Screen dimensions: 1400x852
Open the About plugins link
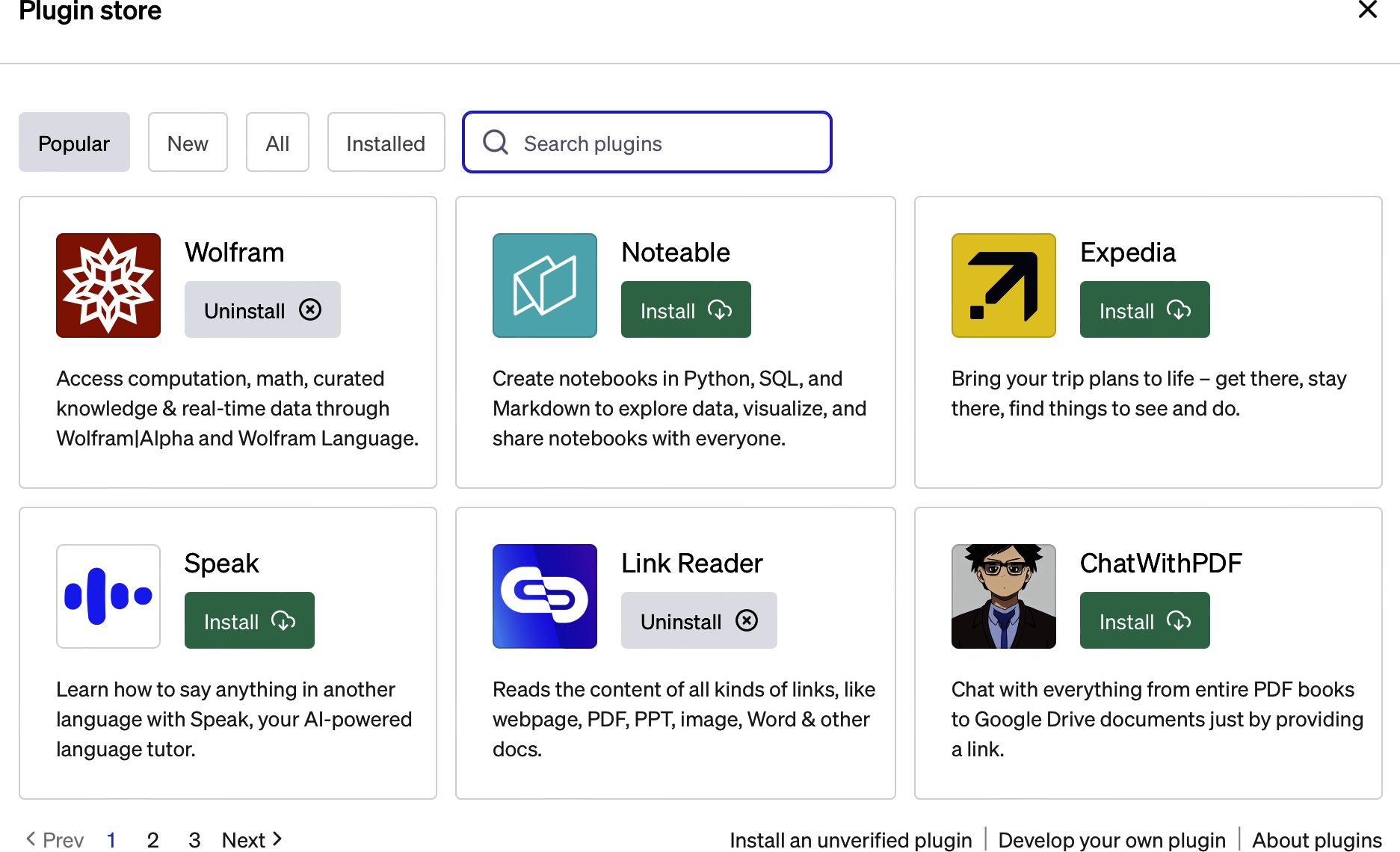click(x=1317, y=840)
